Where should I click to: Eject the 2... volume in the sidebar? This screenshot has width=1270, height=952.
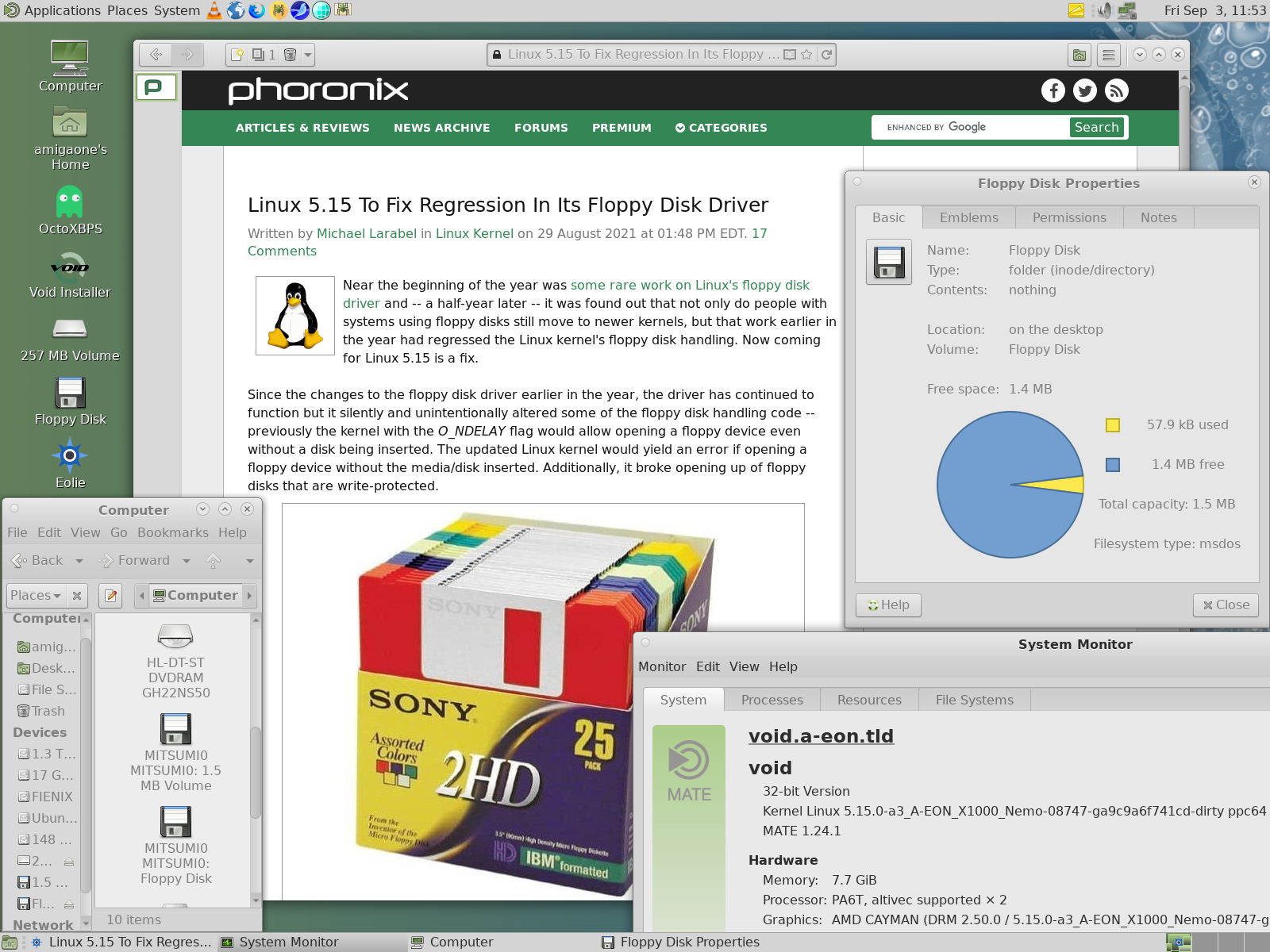pos(69,861)
